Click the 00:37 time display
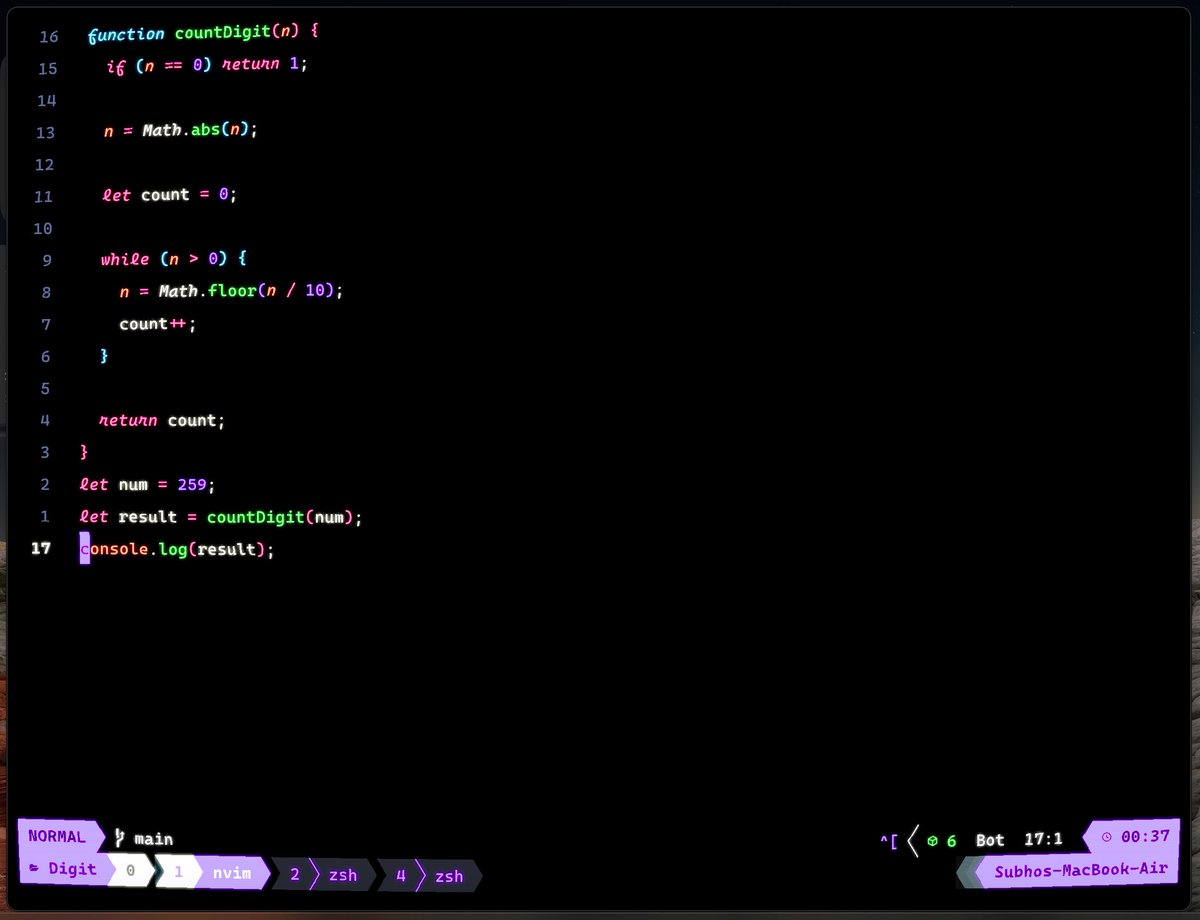This screenshot has width=1200, height=920. tap(1146, 837)
